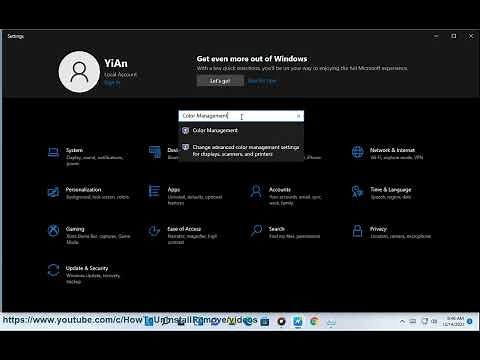Open the Ease of Access label
This screenshot has height=360, width=480.
pos(184,229)
